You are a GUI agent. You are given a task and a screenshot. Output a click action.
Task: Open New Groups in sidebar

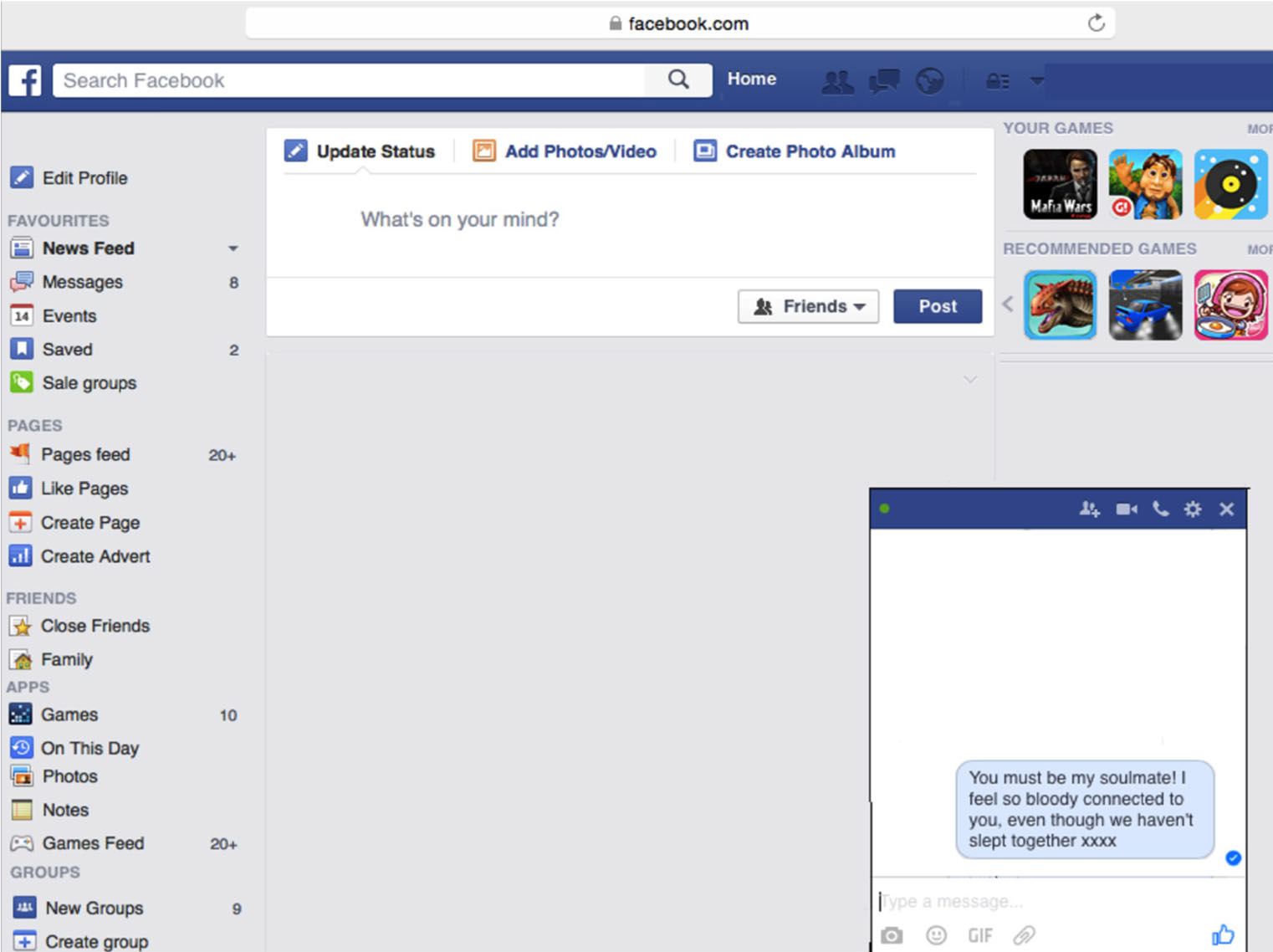click(x=79, y=908)
